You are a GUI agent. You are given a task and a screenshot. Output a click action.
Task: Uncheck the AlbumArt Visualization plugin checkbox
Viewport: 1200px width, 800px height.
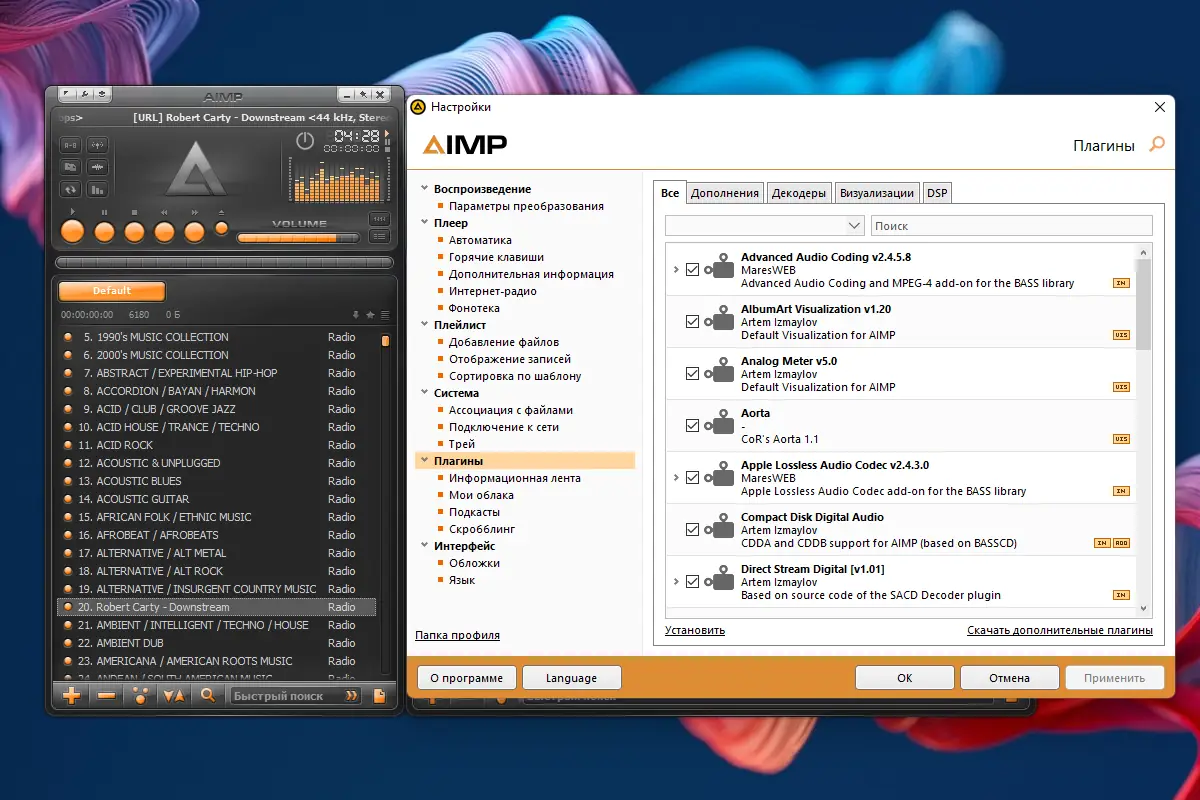[692, 322]
